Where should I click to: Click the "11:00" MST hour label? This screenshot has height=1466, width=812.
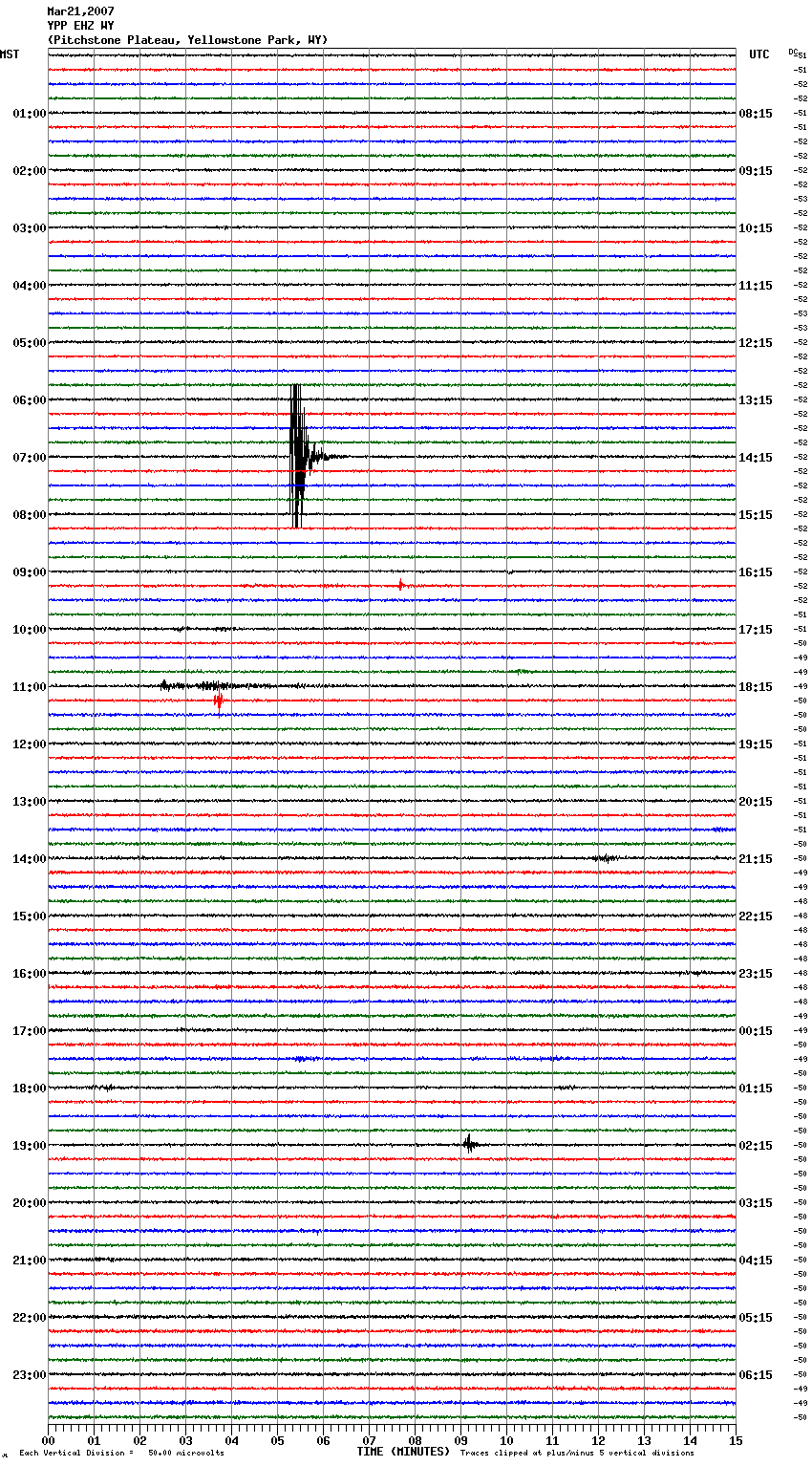click(x=30, y=687)
